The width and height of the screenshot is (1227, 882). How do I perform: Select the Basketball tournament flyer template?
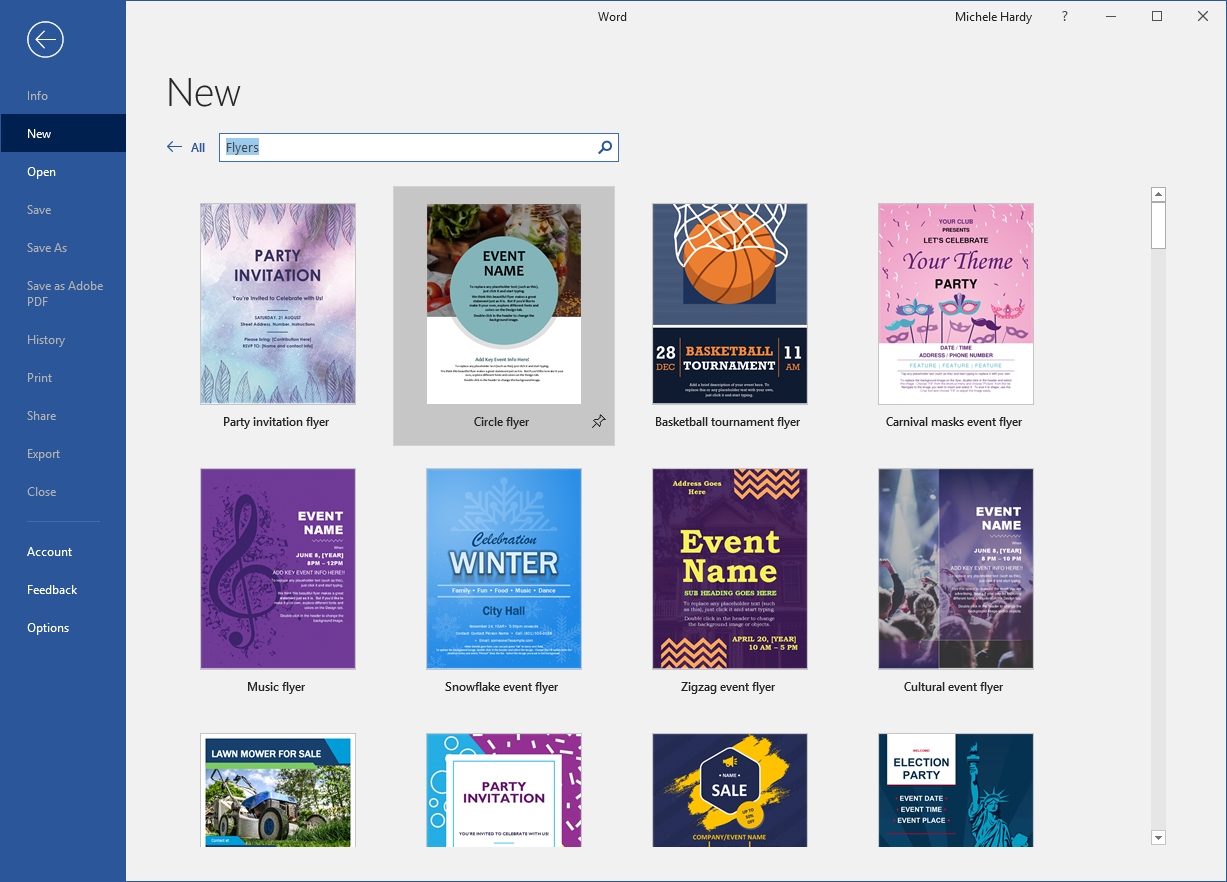tap(729, 304)
